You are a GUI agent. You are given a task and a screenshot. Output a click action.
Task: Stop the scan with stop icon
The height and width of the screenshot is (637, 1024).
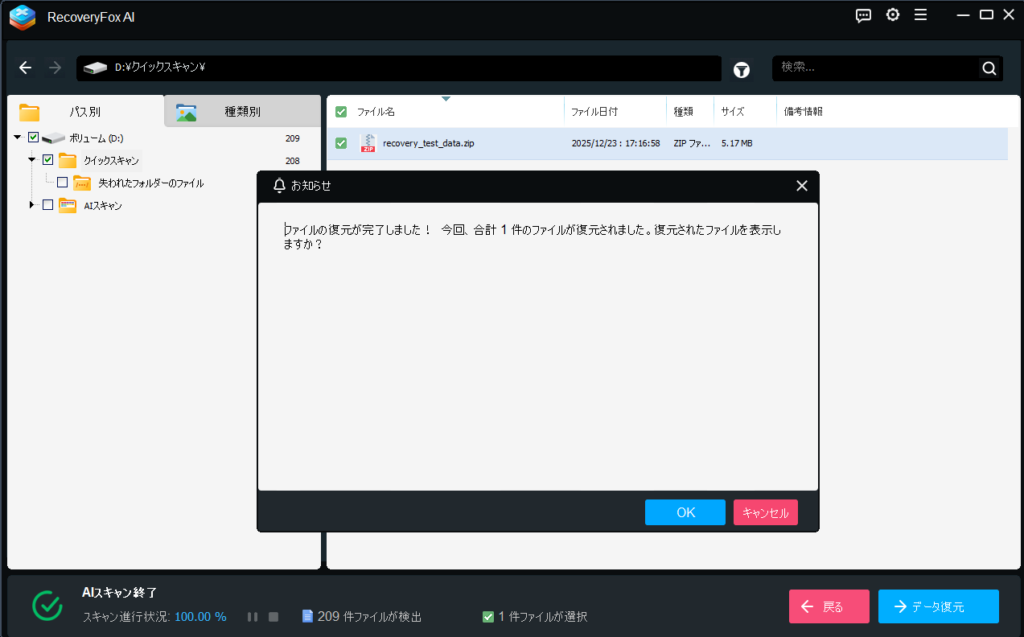click(273, 617)
